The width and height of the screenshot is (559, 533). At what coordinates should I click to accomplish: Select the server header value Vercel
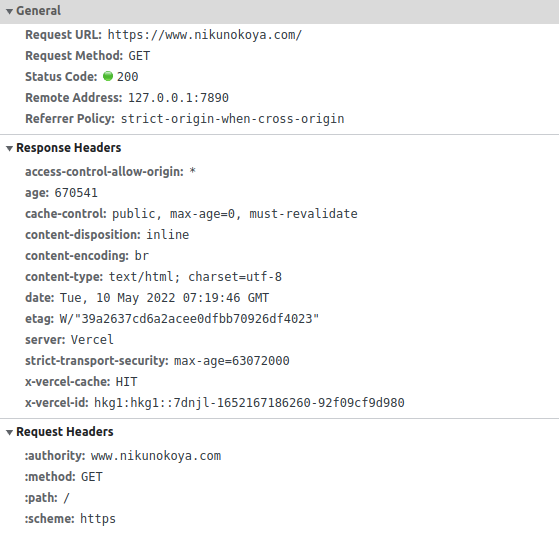click(x=92, y=340)
